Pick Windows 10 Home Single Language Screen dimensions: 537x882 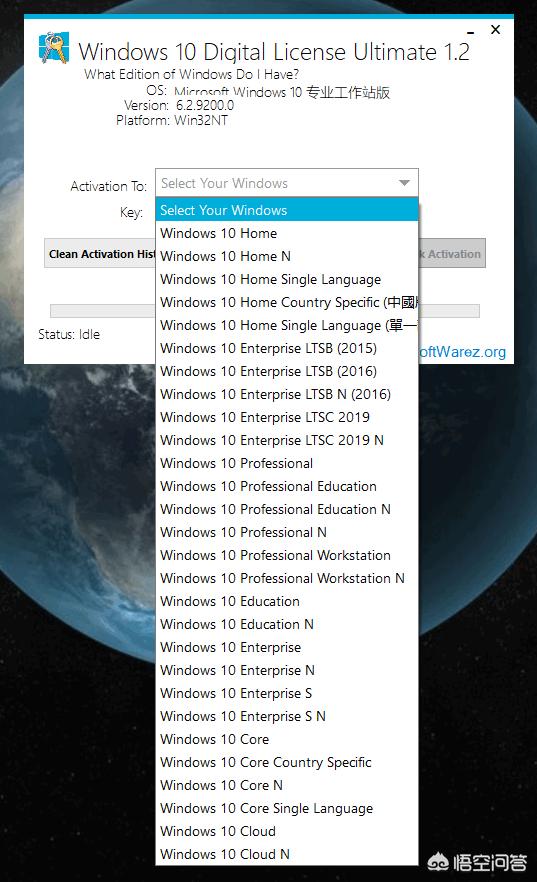coord(287,279)
